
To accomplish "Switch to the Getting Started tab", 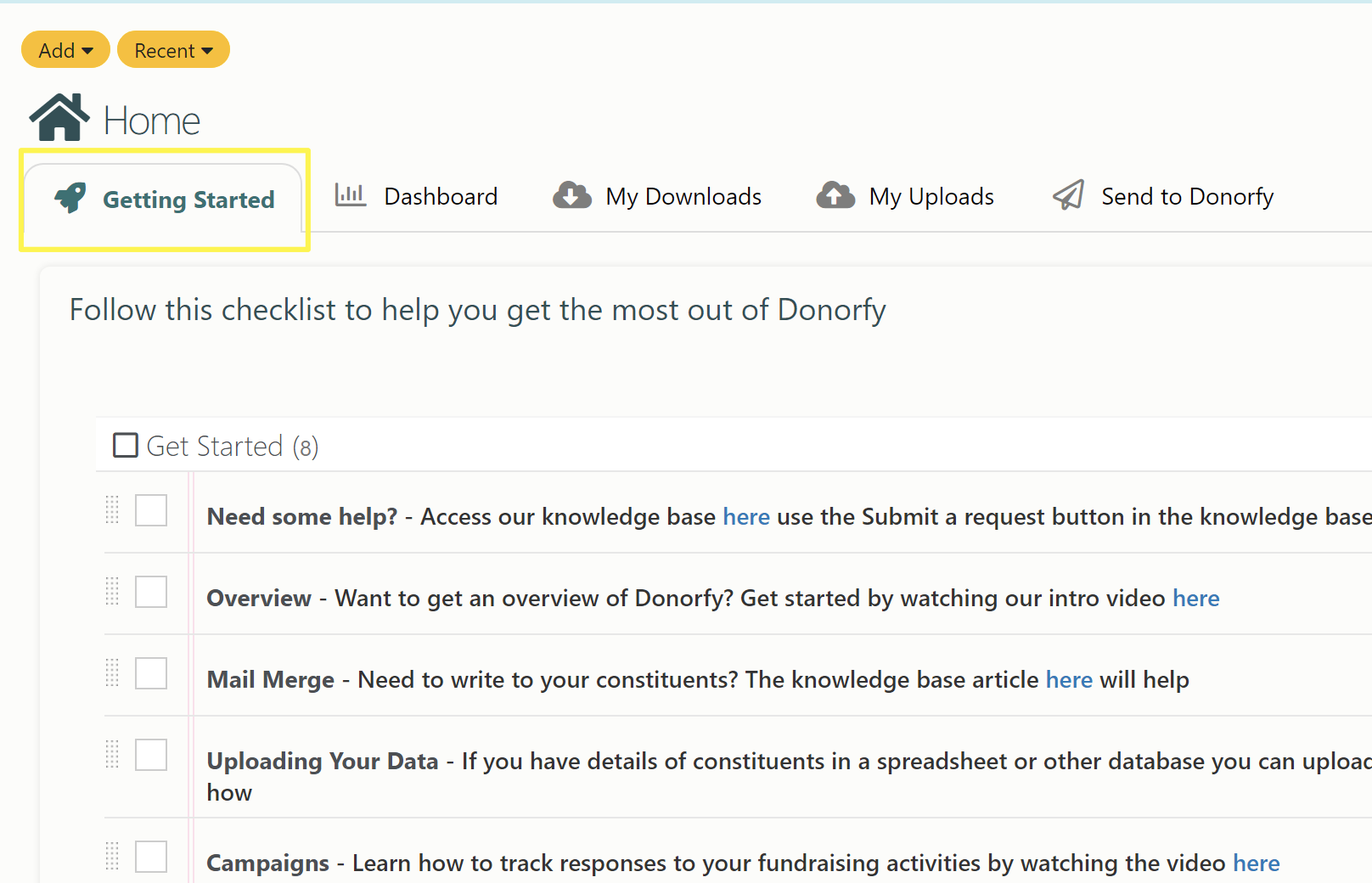I will (x=164, y=200).
